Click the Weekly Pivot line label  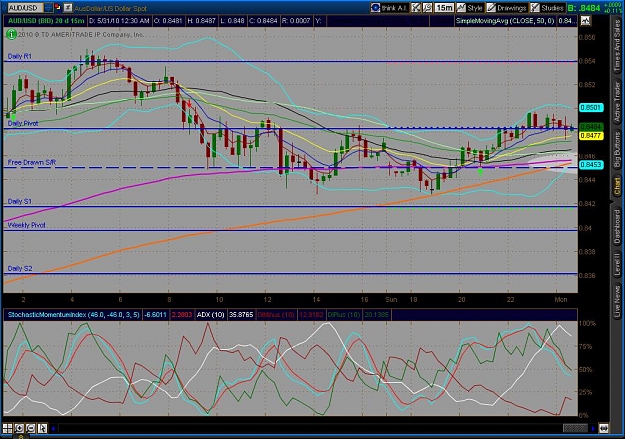[x=26, y=225]
